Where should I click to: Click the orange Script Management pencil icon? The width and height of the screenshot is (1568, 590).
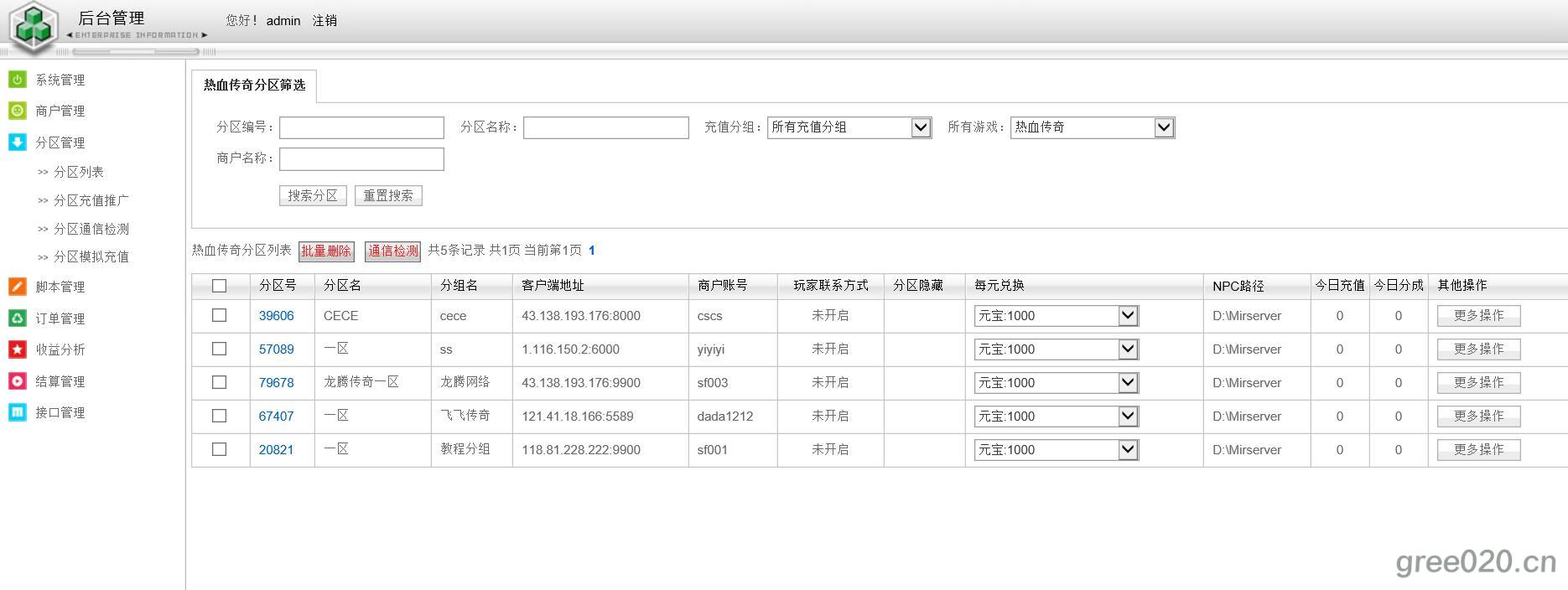(x=17, y=287)
